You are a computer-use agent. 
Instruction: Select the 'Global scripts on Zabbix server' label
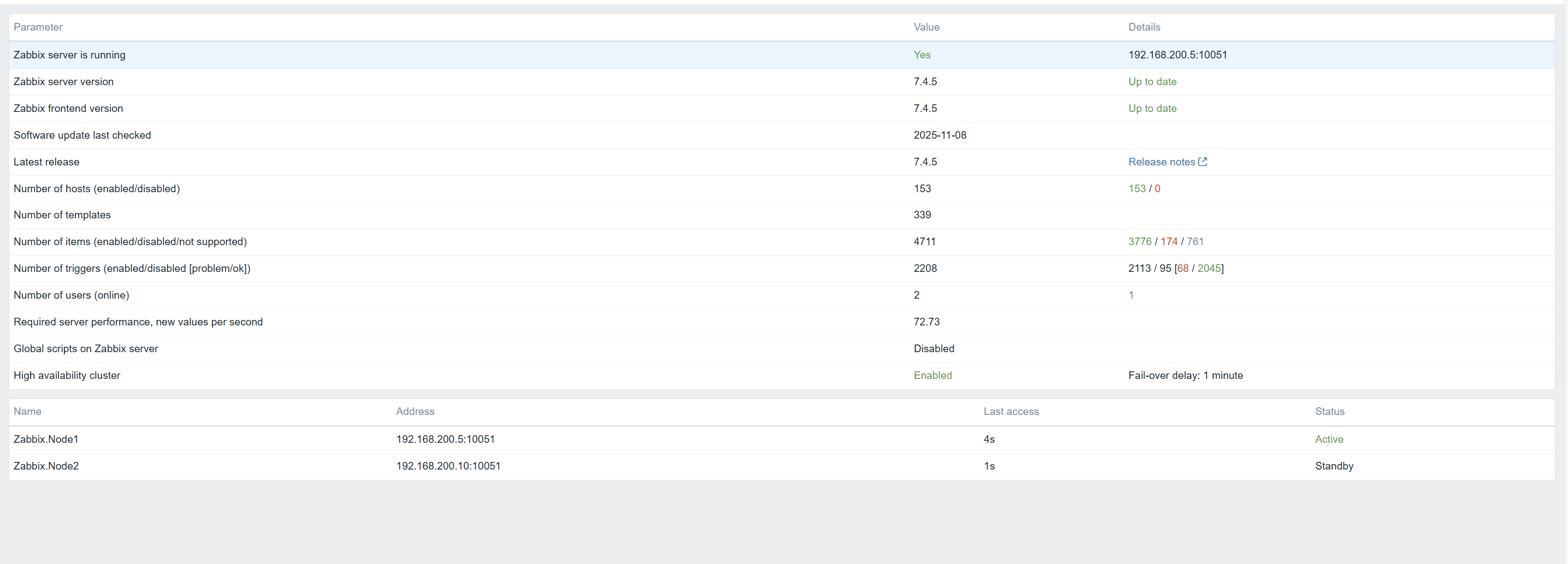click(86, 349)
